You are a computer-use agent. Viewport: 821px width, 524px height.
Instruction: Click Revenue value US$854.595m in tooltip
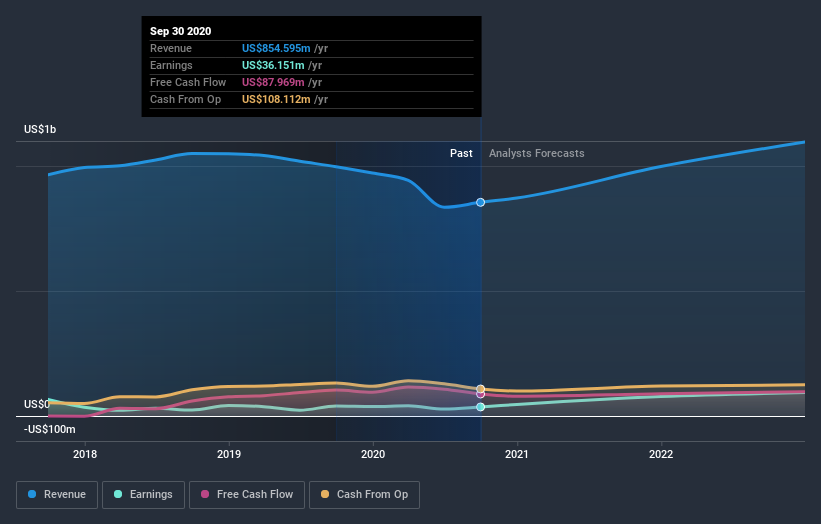pyautogui.click(x=276, y=48)
